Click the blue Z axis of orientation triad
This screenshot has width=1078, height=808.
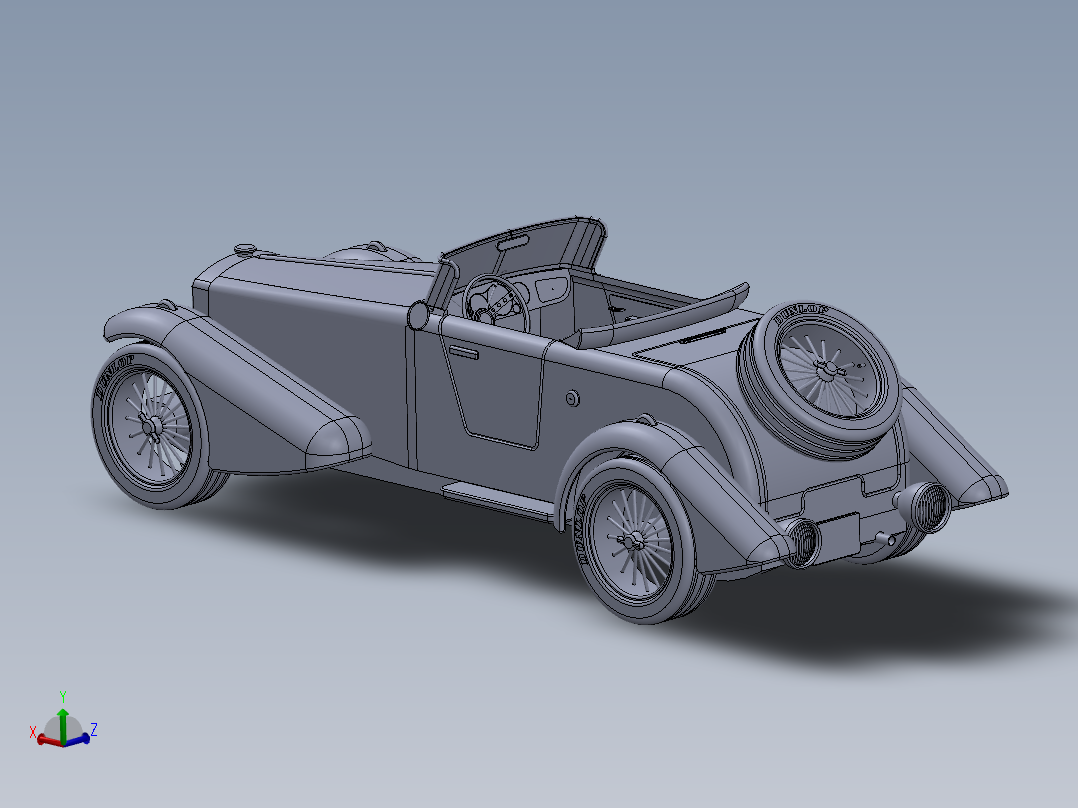77,739
